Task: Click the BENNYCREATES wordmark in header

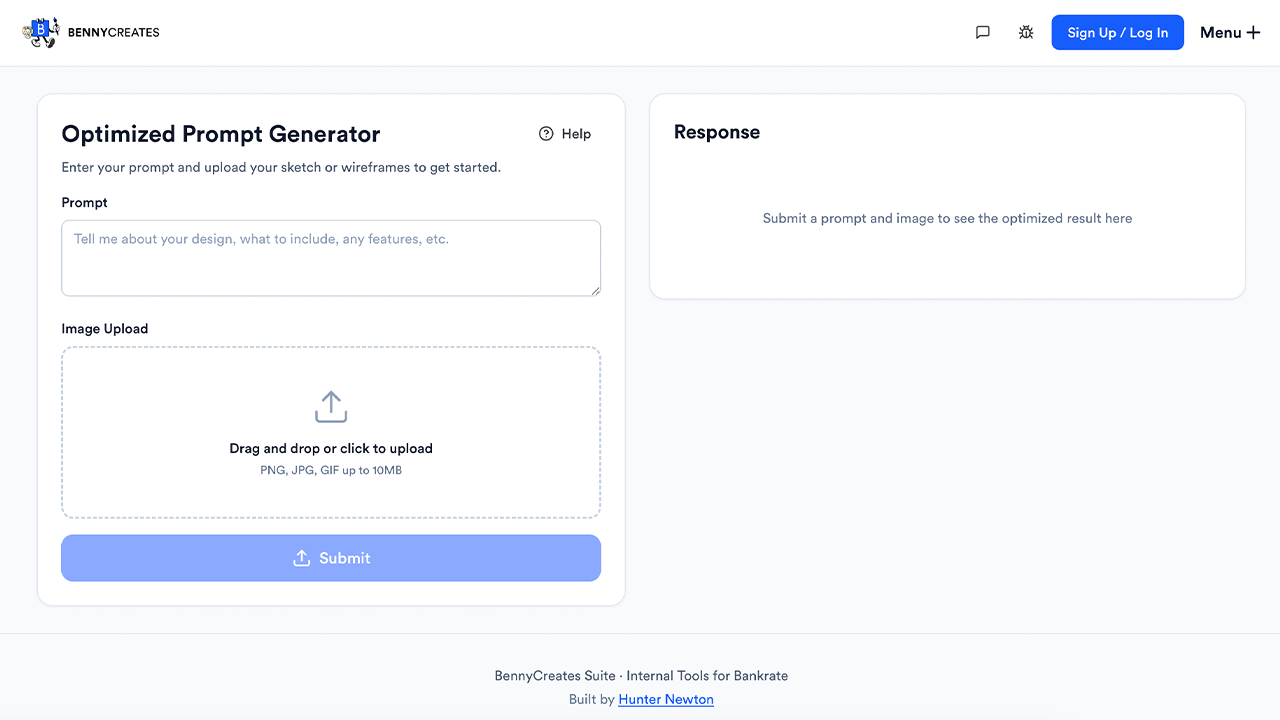Action: coord(113,33)
